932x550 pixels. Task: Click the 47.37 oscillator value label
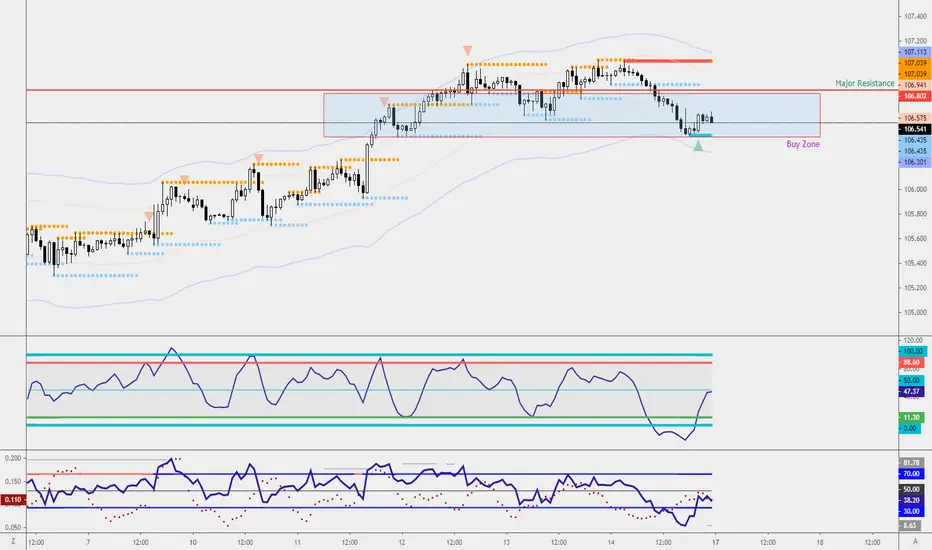pyautogui.click(x=911, y=392)
